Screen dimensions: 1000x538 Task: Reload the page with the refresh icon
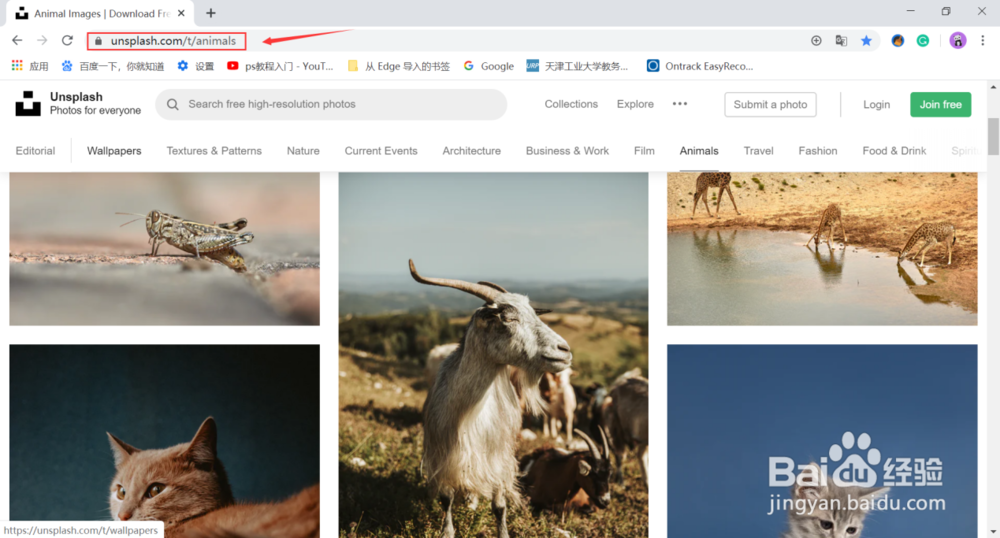[x=67, y=40]
